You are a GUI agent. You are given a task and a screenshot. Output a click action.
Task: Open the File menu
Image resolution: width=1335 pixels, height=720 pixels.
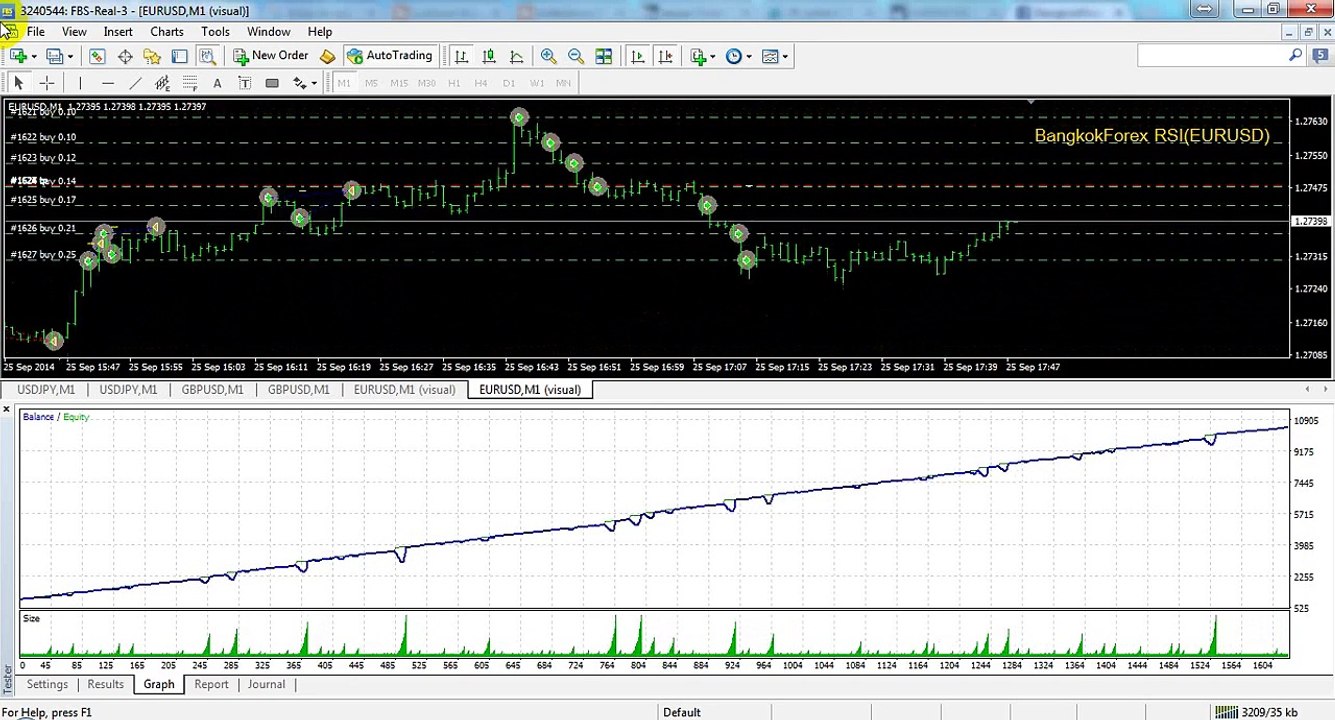click(35, 32)
